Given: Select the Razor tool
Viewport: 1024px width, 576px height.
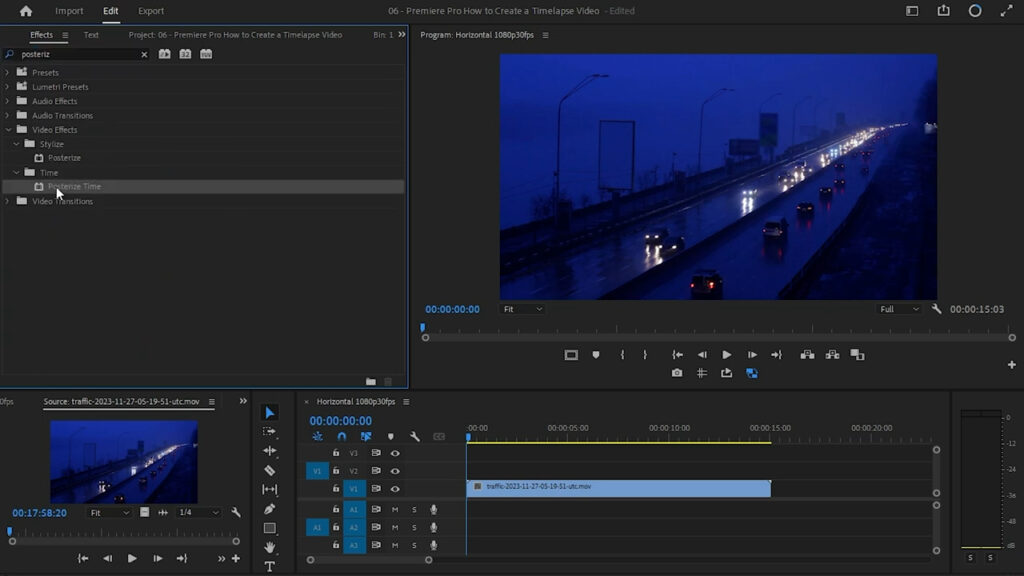Looking at the screenshot, I should click(269, 470).
